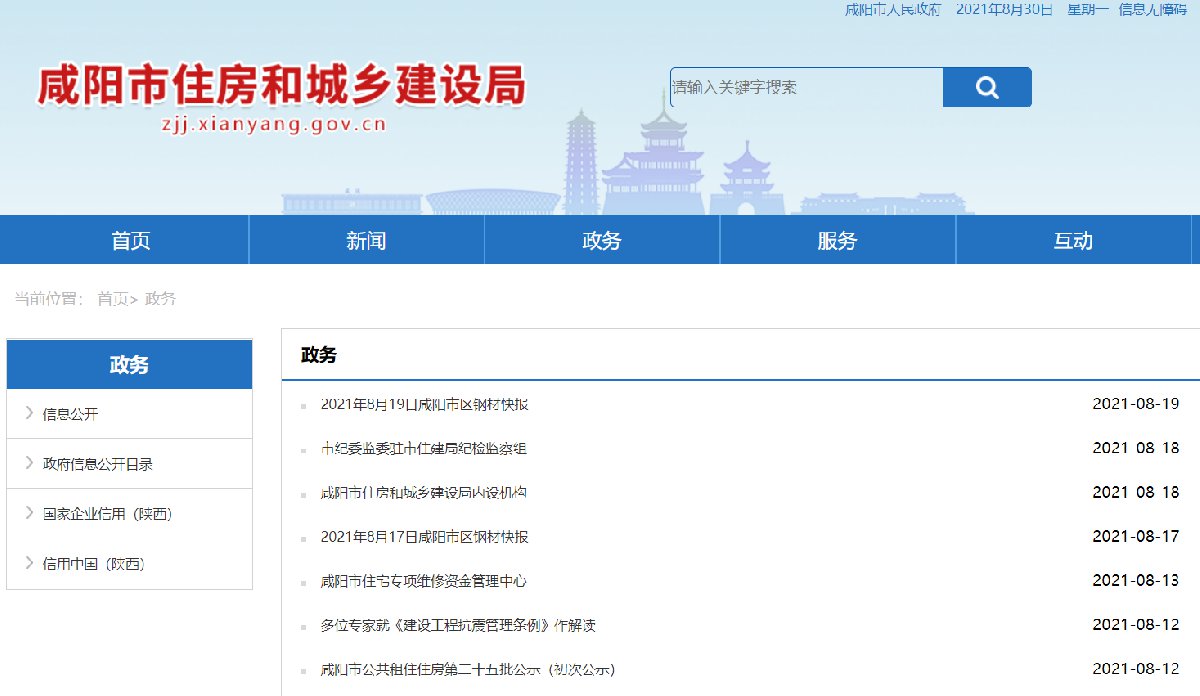Focus the keyword search input field
The height and width of the screenshot is (696, 1200).
[x=805, y=88]
